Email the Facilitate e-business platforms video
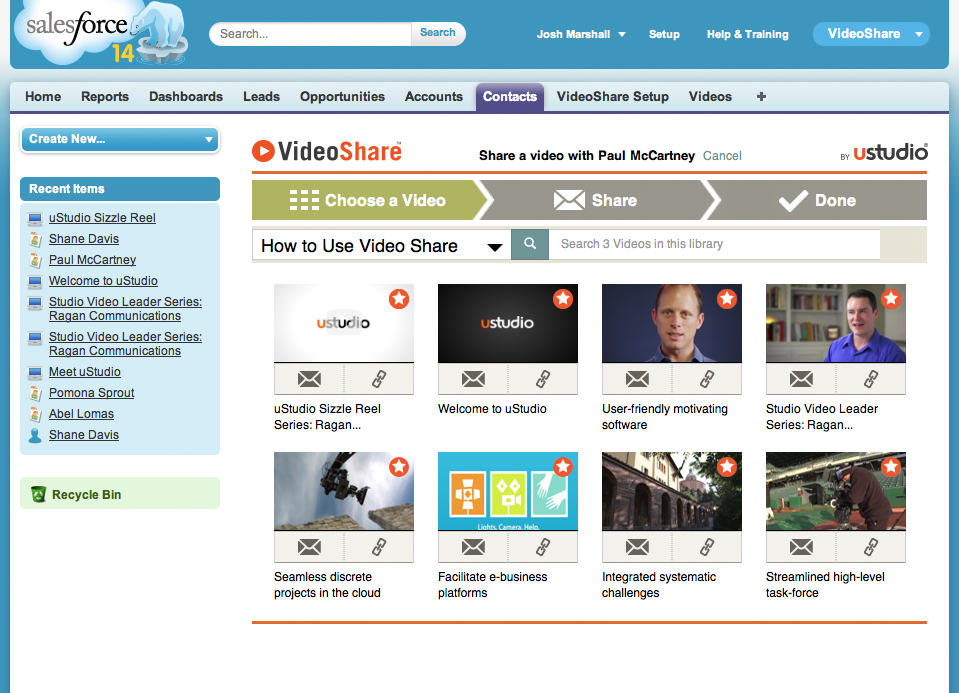Viewport: 959px width, 693px height. 473,547
